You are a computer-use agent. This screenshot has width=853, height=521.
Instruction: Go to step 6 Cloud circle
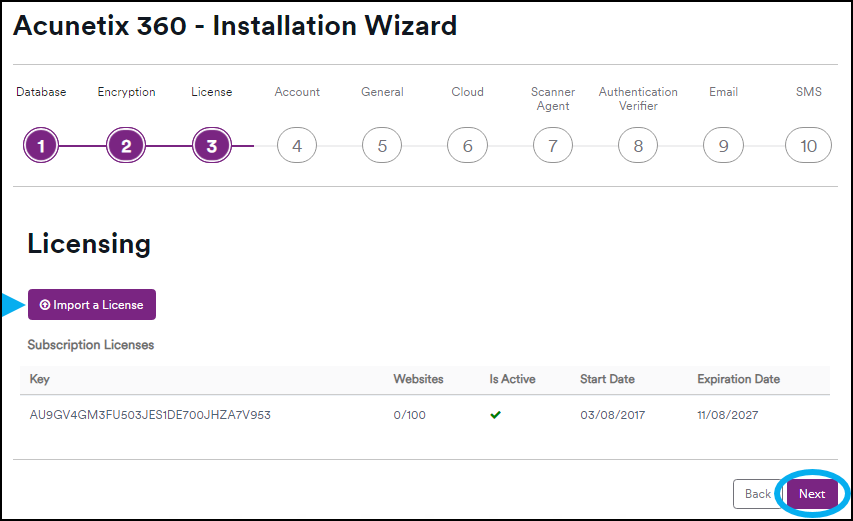point(467,145)
